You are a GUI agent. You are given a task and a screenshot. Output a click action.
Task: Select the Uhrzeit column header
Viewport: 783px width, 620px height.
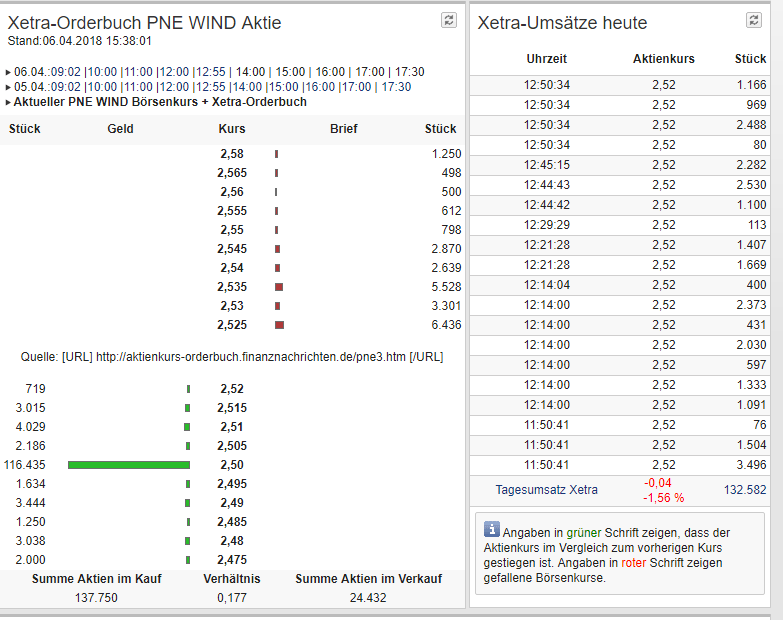pos(547,59)
